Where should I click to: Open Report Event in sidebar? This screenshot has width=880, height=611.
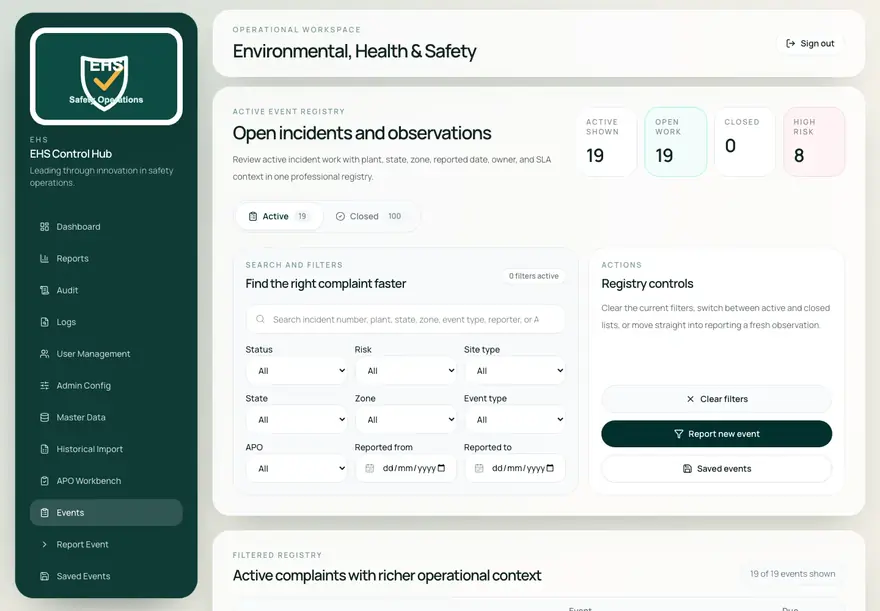(x=106, y=544)
